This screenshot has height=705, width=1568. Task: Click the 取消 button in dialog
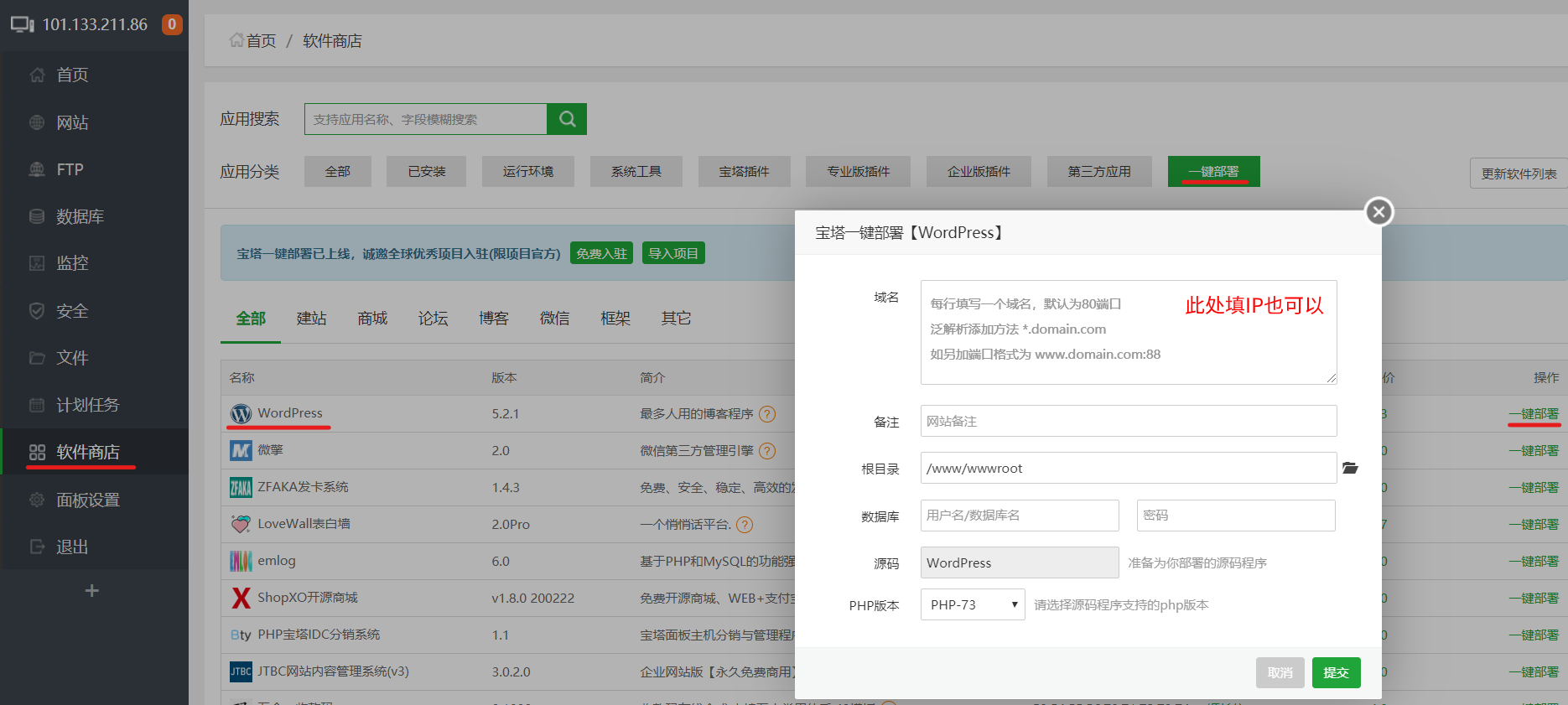[x=1280, y=672]
